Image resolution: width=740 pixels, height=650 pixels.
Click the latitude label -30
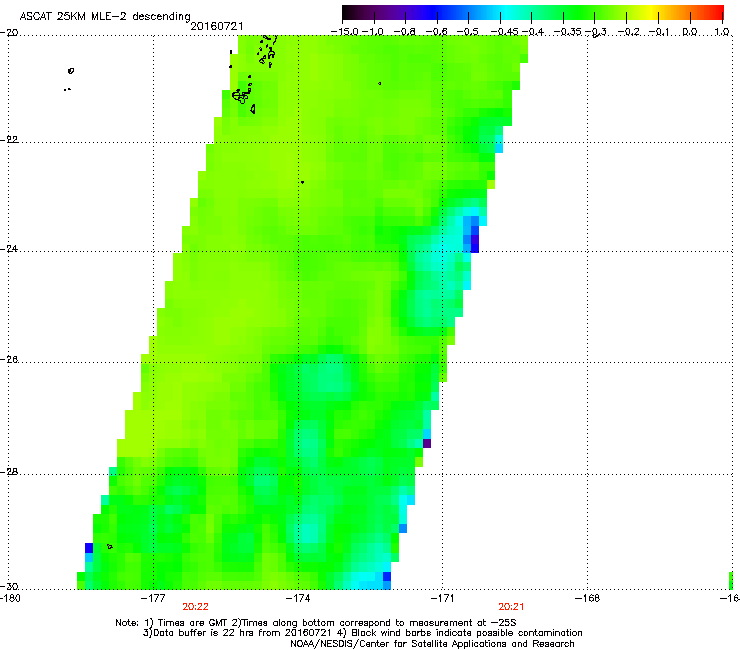pyautogui.click(x=9, y=586)
